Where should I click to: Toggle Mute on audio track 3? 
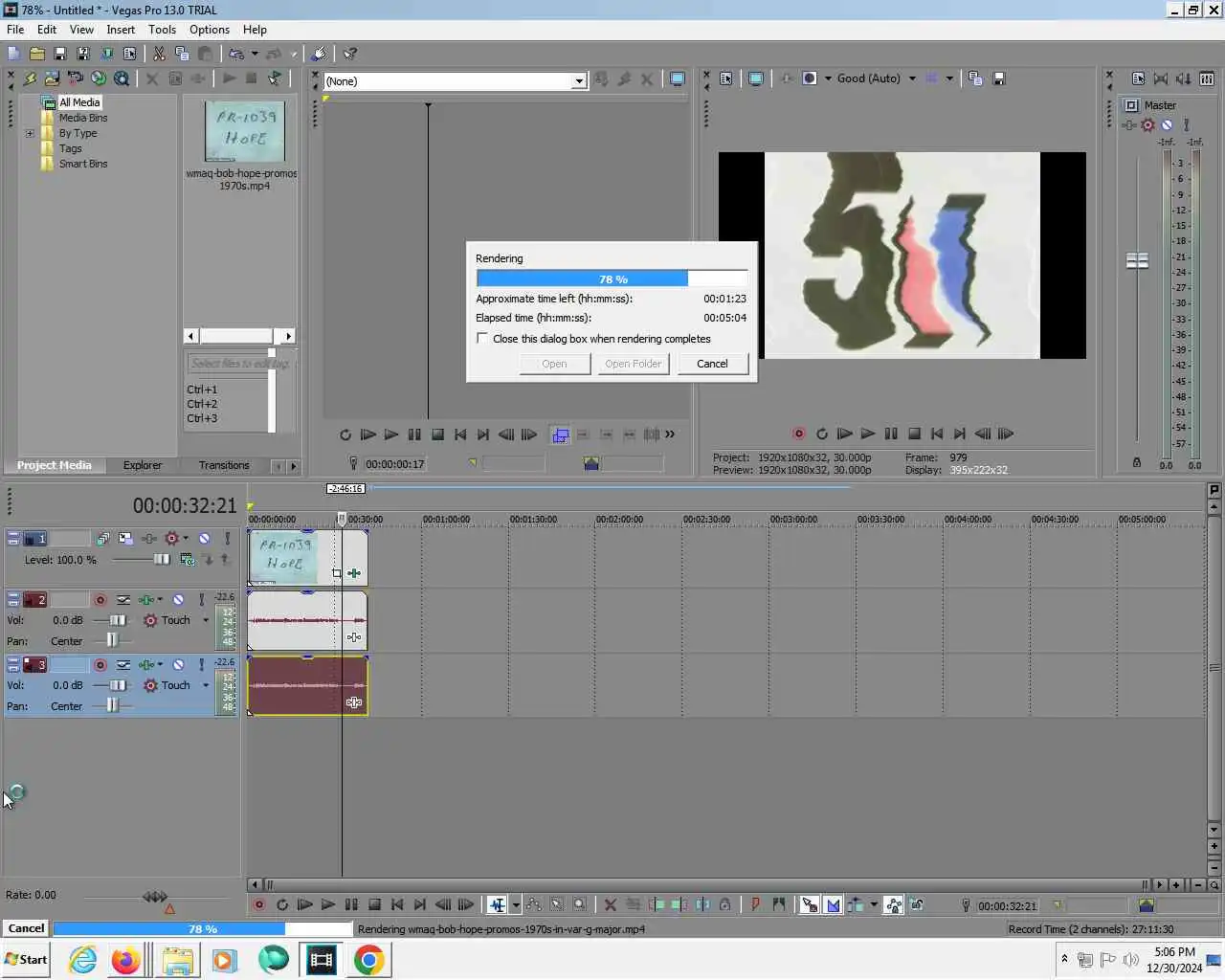click(178, 665)
